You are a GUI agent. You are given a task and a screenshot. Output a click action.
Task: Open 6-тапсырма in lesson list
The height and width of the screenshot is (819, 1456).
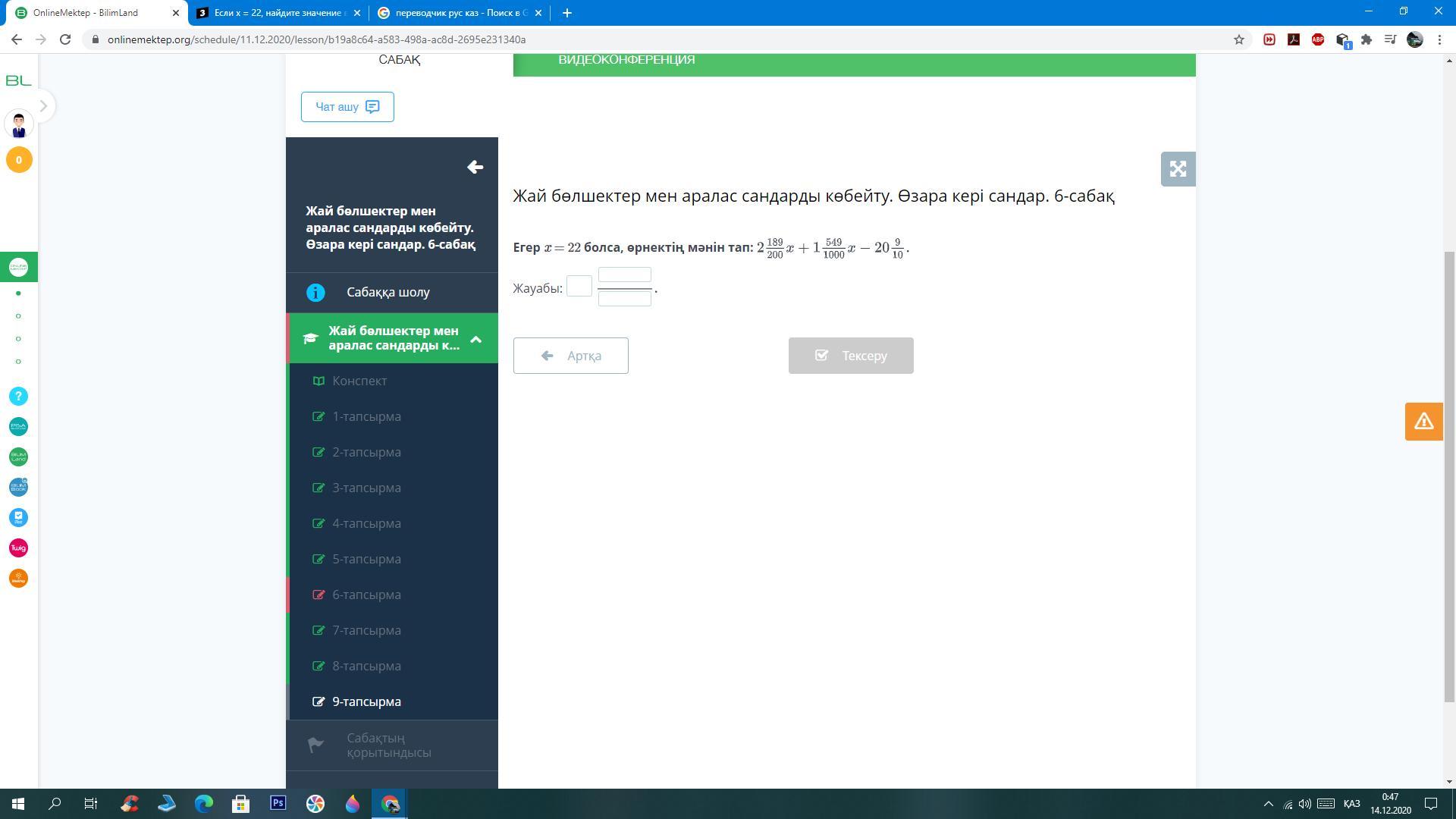tap(366, 595)
